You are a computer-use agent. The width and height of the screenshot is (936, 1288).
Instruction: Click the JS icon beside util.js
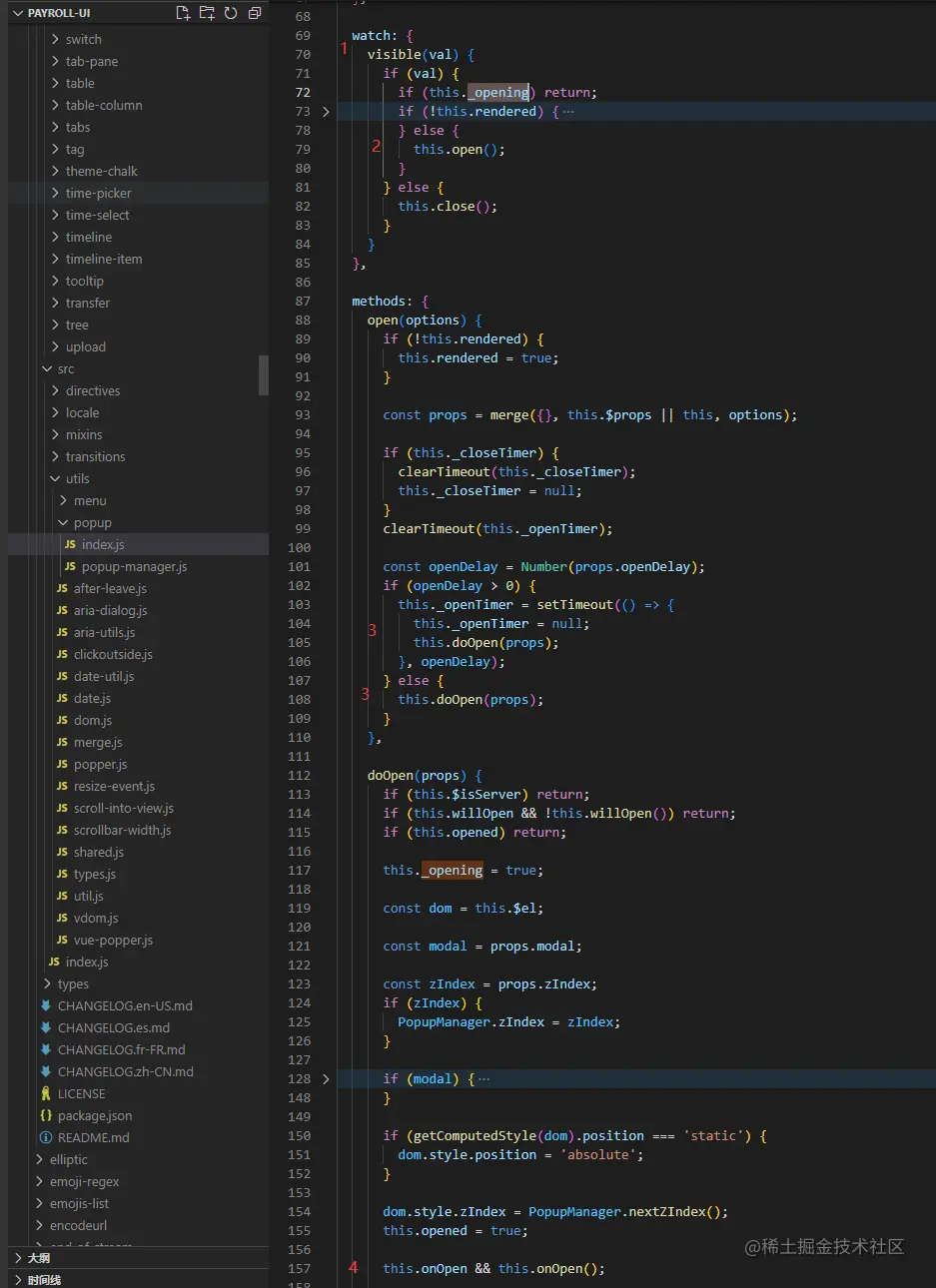(62, 896)
